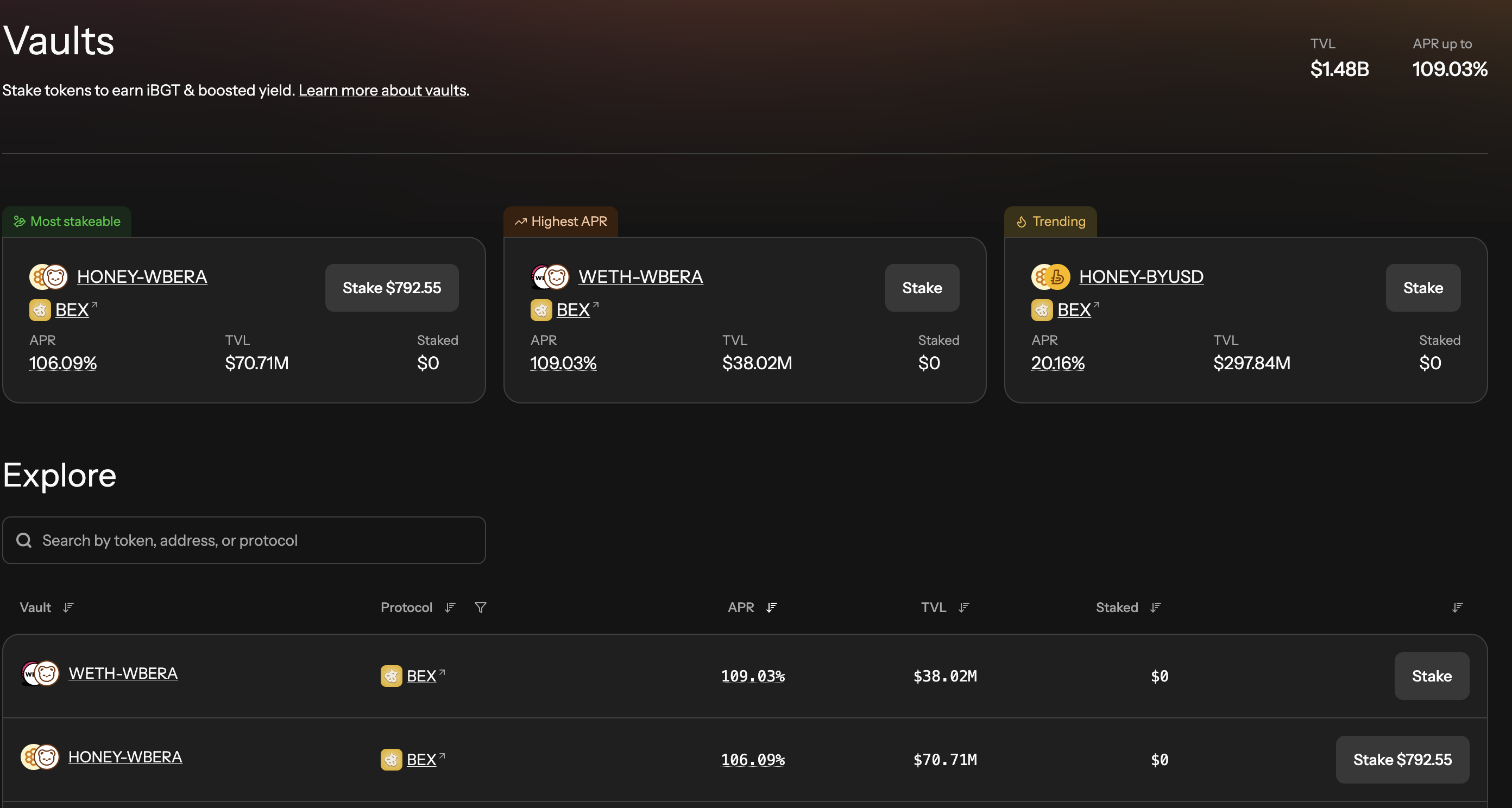Click the 109.03% APR value in WETH-WBERA card
This screenshot has width=1512, height=808.
(563, 363)
